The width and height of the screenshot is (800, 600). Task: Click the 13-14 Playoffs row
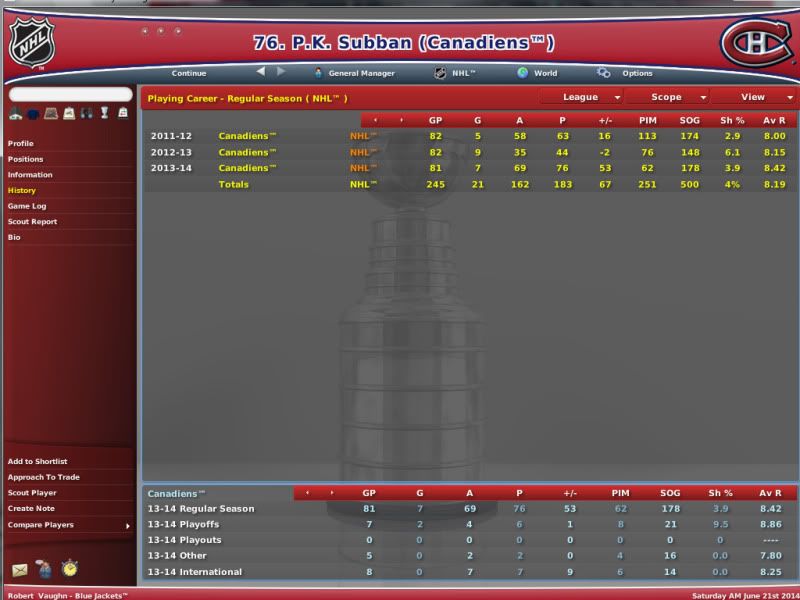(x=470, y=524)
